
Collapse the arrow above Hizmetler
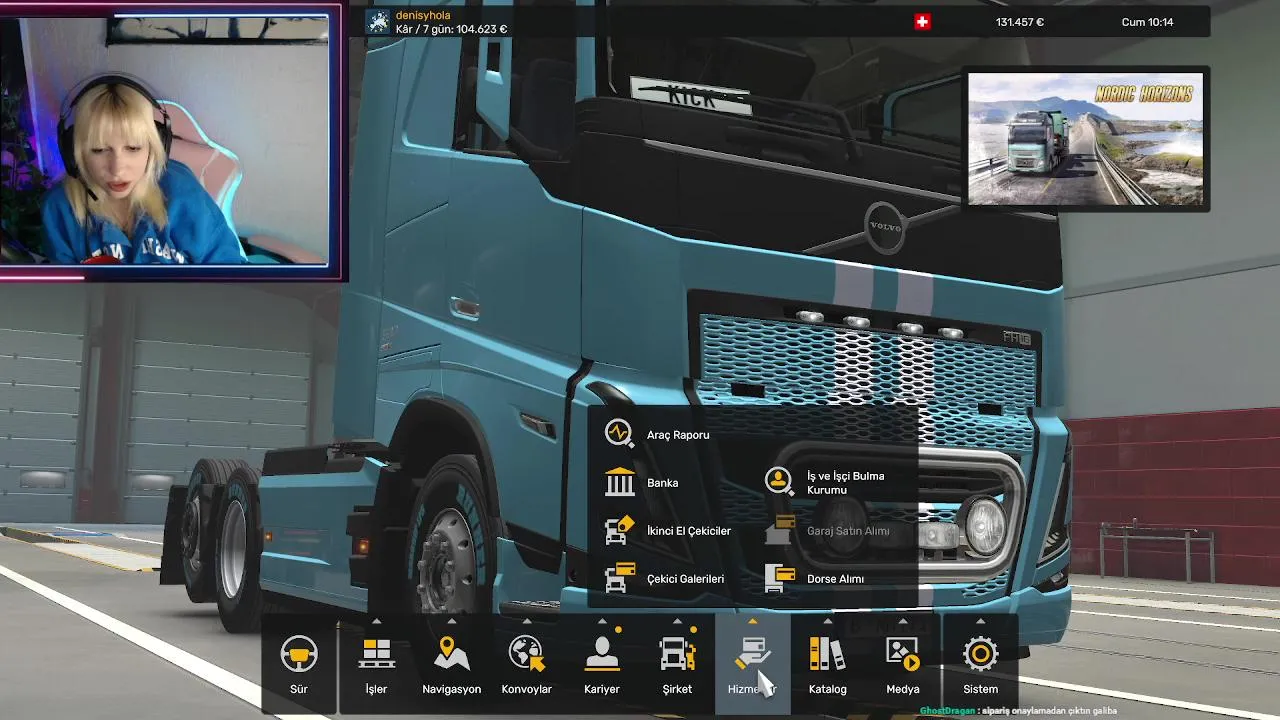coord(752,621)
